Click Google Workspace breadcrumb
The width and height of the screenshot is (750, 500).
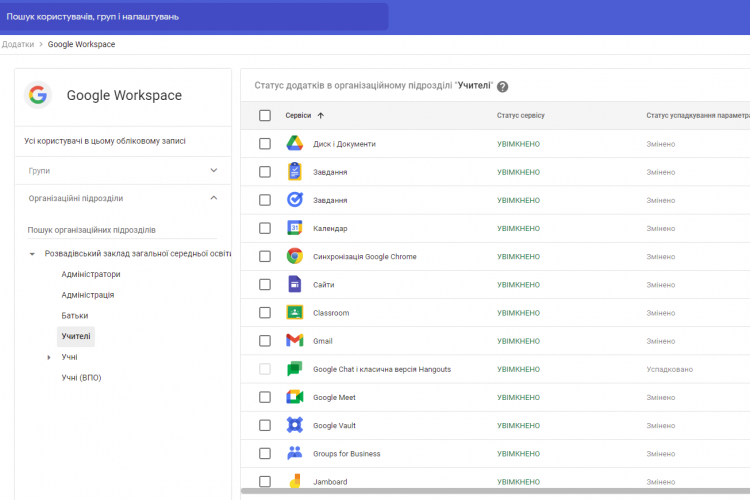click(81, 44)
